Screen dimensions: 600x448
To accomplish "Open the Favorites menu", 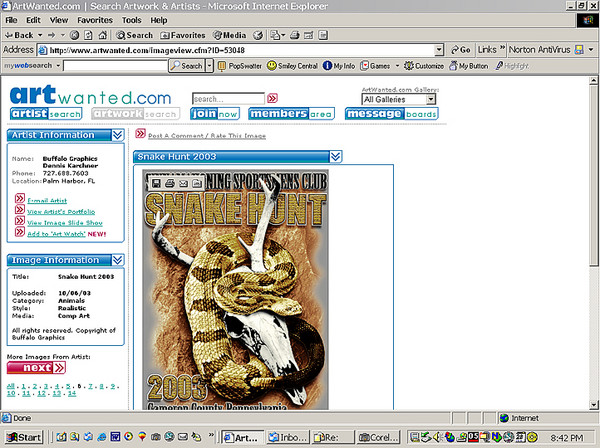I will (x=95, y=20).
